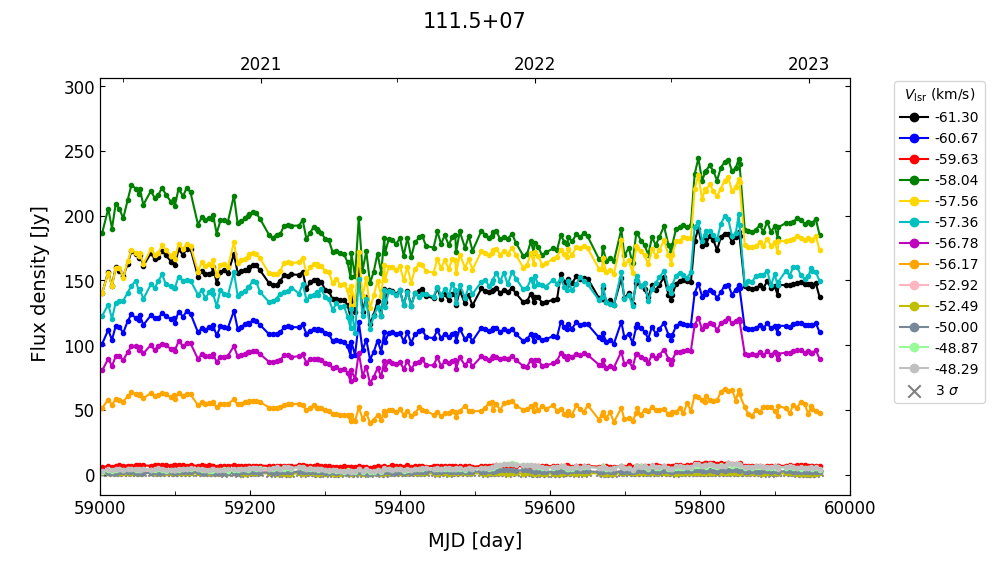Pick the magenta -56.78 legend marker
Image resolution: width=1000 pixels, height=562 pixels.
914,243
